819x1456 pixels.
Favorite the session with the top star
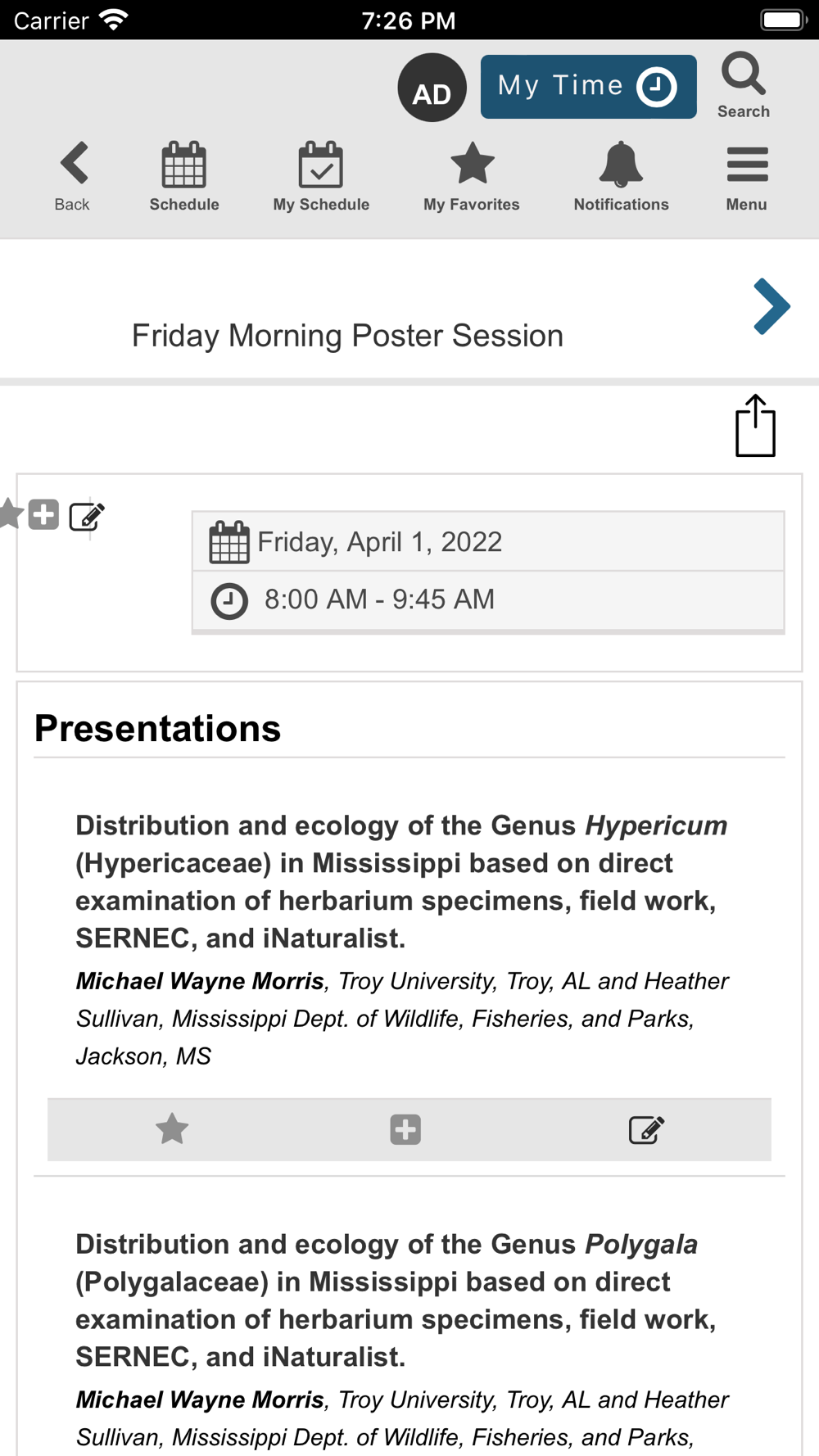(11, 514)
